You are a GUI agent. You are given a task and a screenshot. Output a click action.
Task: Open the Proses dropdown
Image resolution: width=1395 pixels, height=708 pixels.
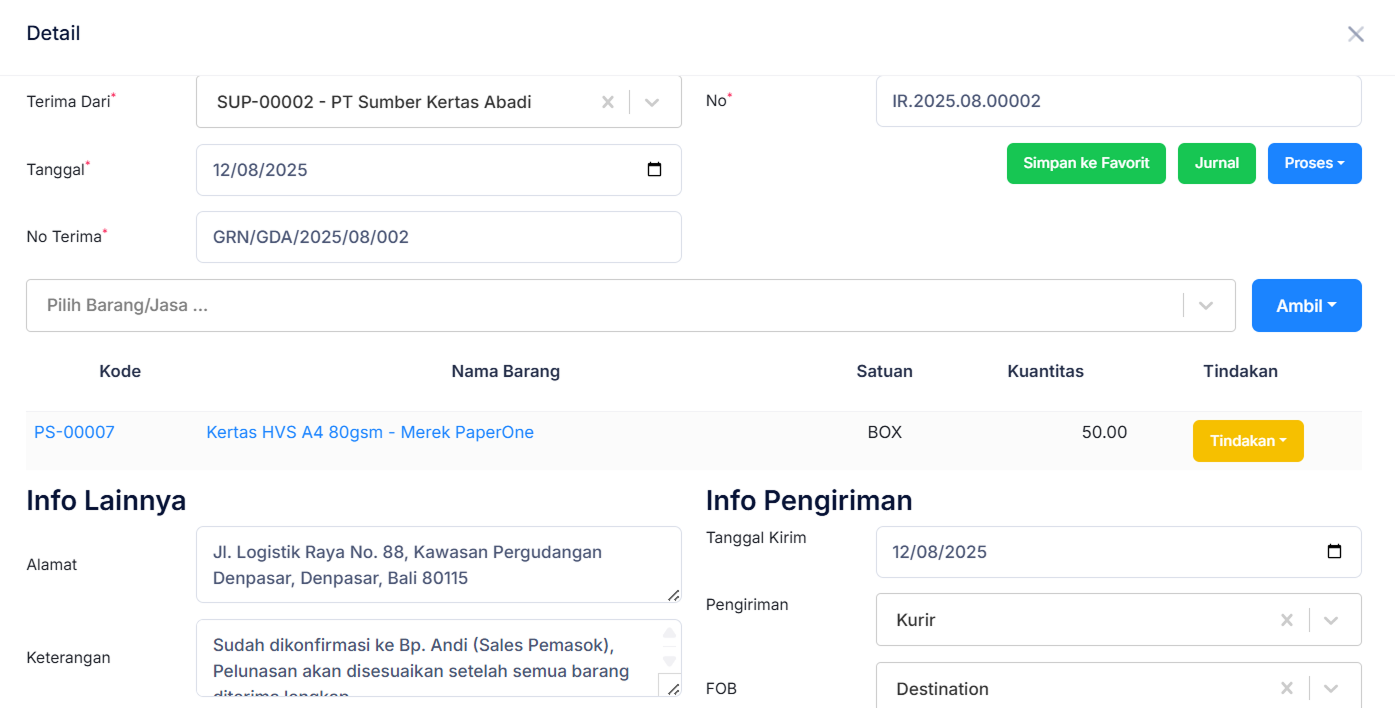1314,163
